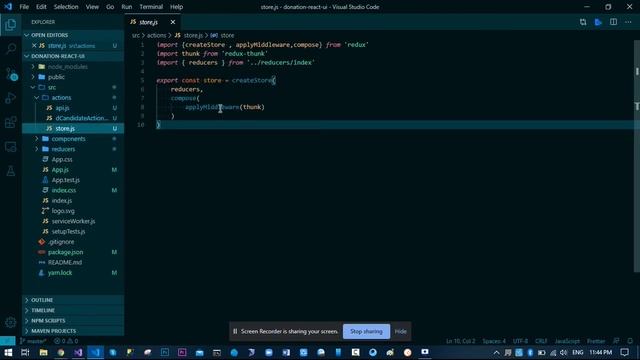This screenshot has width=640, height=360.
Task: Hide the screen sharing notification
Action: (x=400, y=331)
